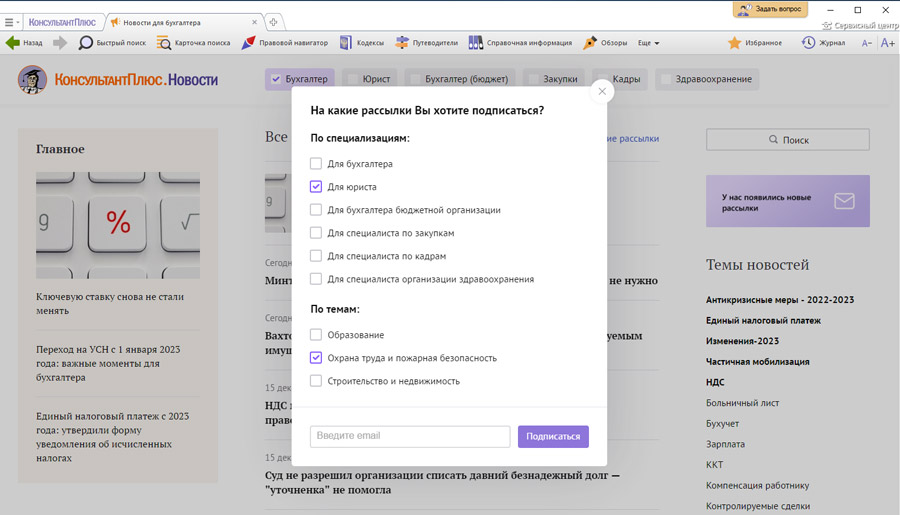Launch the Правовой навигатор icon
The image size is (900, 515).
click(x=249, y=43)
